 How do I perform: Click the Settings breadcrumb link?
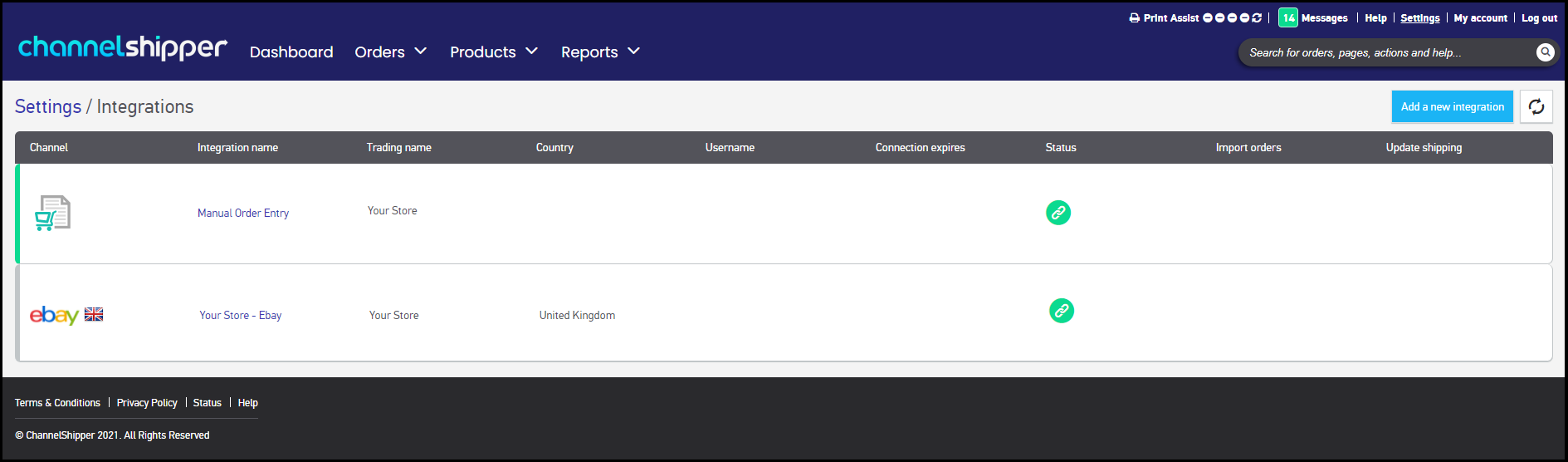pyautogui.click(x=48, y=106)
